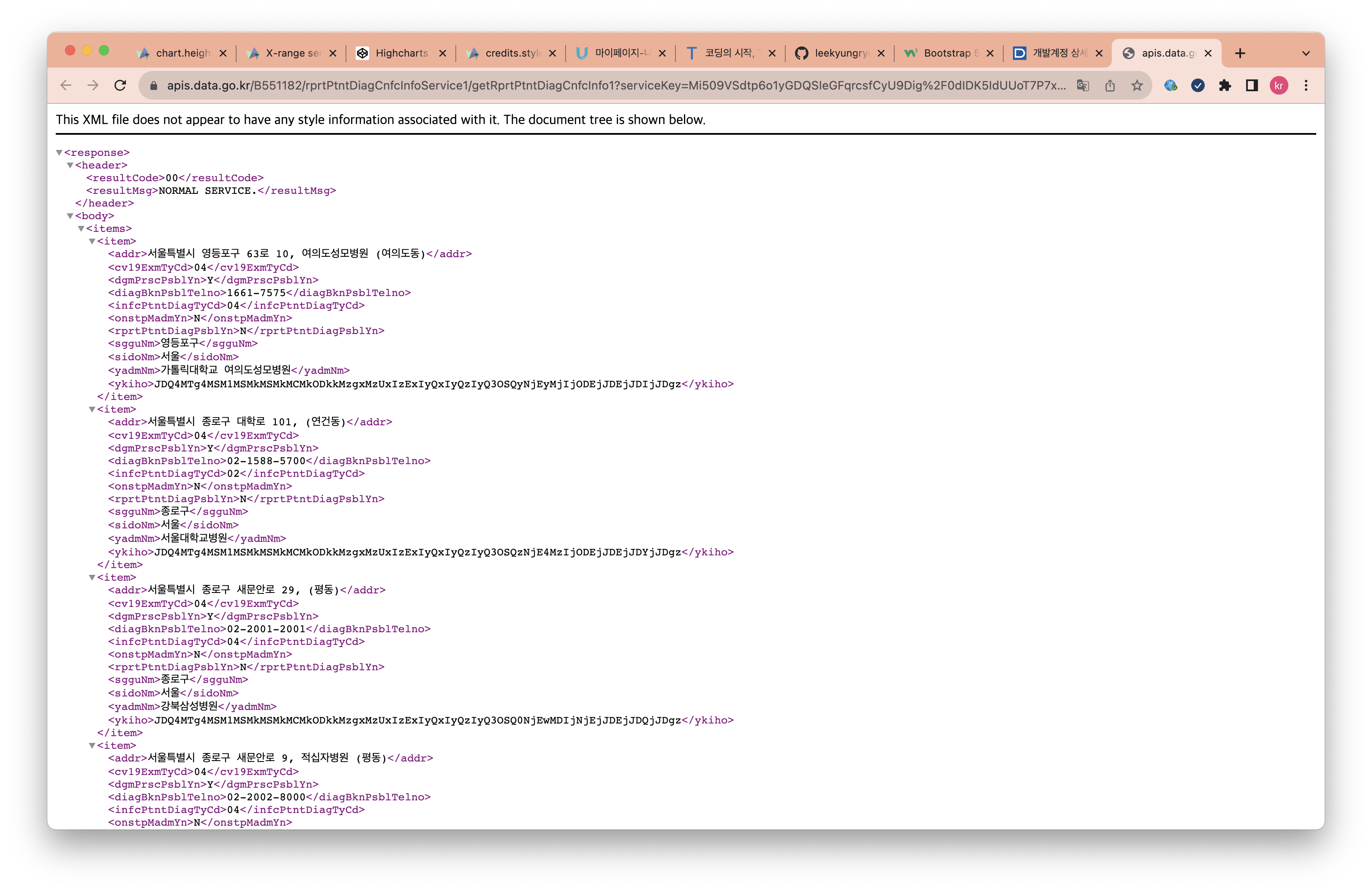Screen dimensions: 1372x892
Task: Toggle the browser side panel icon
Action: pos(1252,86)
